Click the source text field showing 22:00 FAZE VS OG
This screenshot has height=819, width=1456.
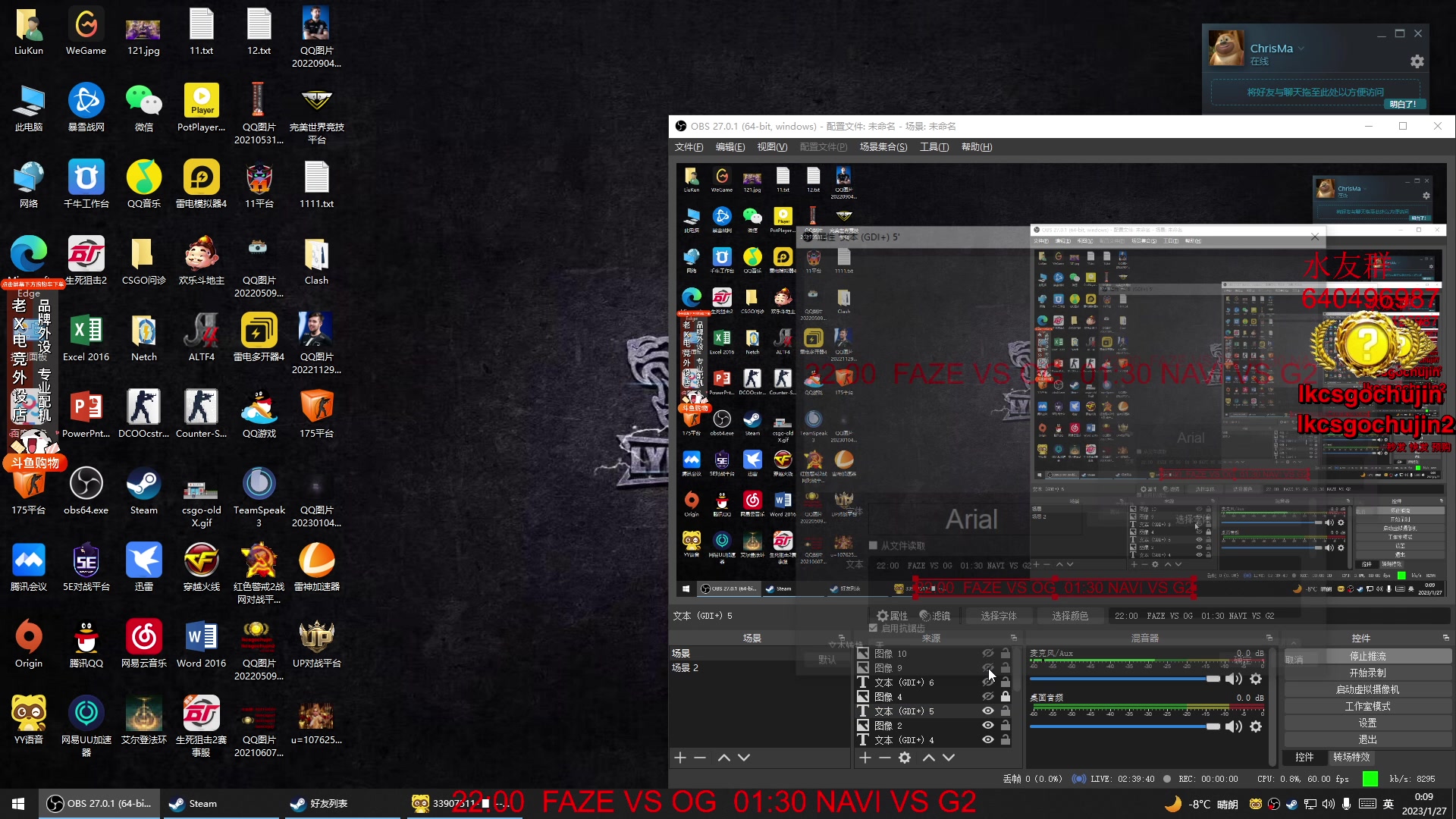(1279, 616)
